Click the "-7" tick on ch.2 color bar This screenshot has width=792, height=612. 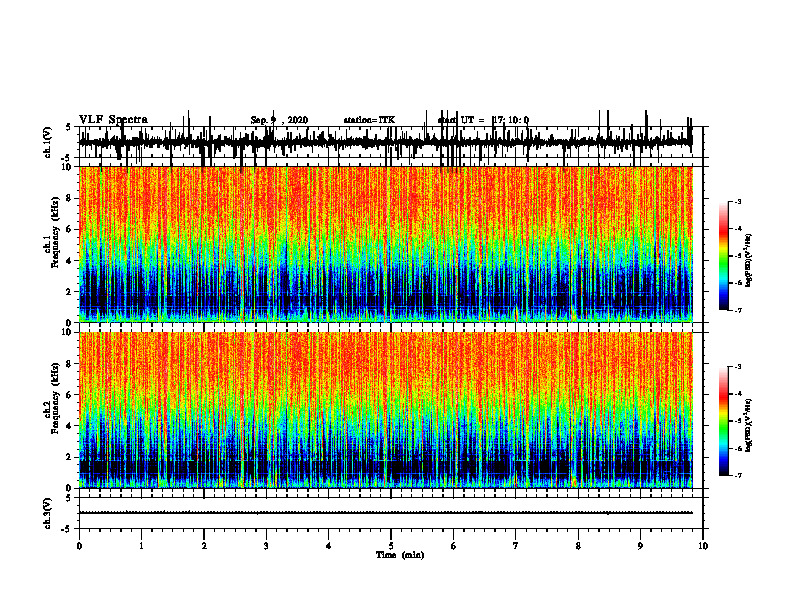click(x=737, y=476)
